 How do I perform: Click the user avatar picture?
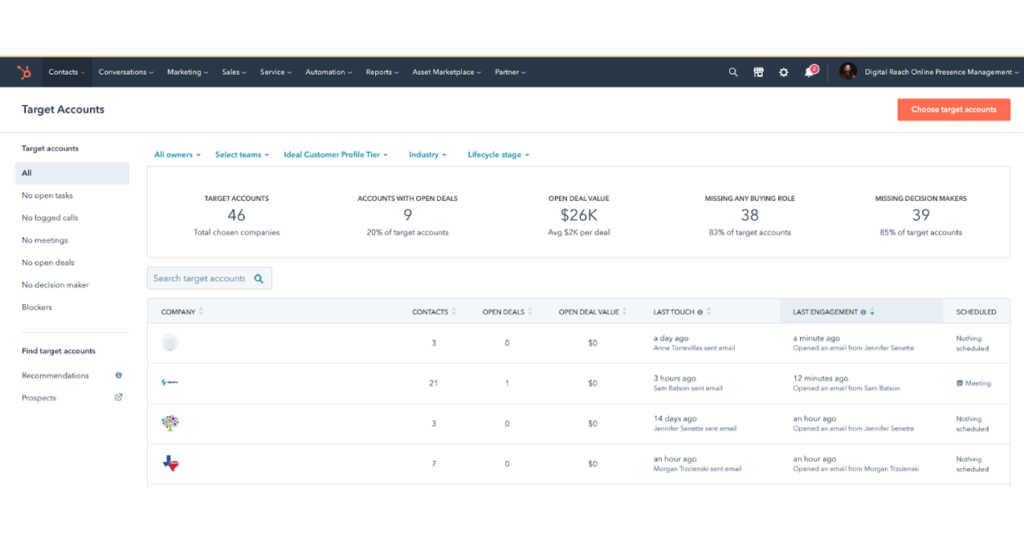click(x=848, y=72)
